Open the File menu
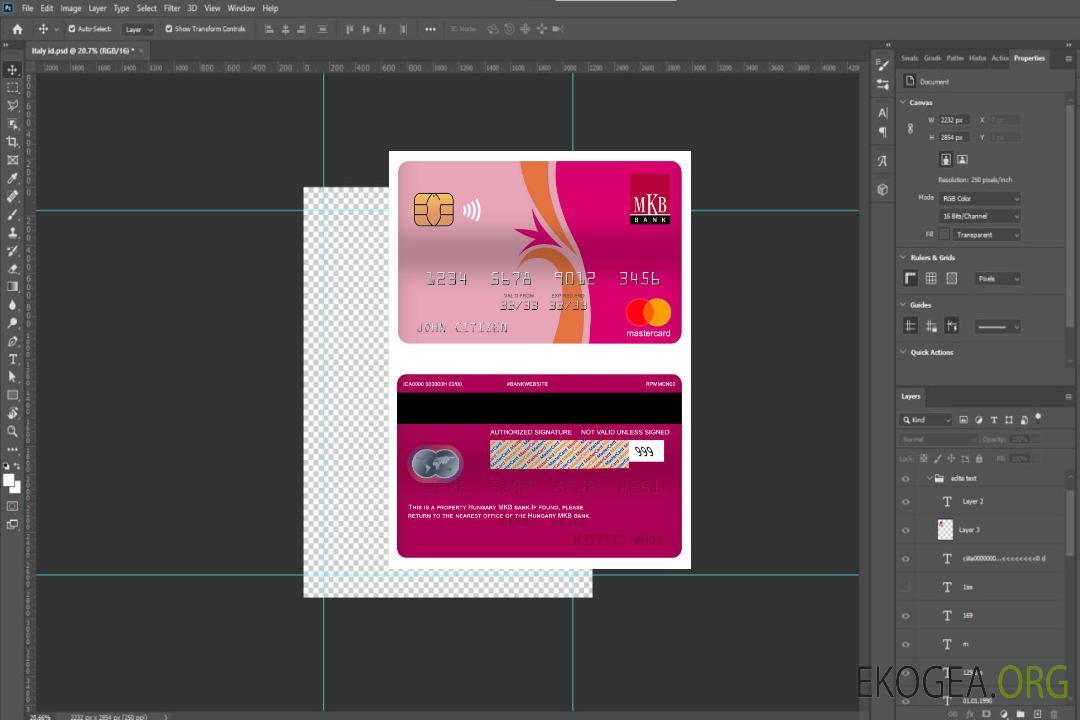The height and width of the screenshot is (720, 1080). (27, 8)
